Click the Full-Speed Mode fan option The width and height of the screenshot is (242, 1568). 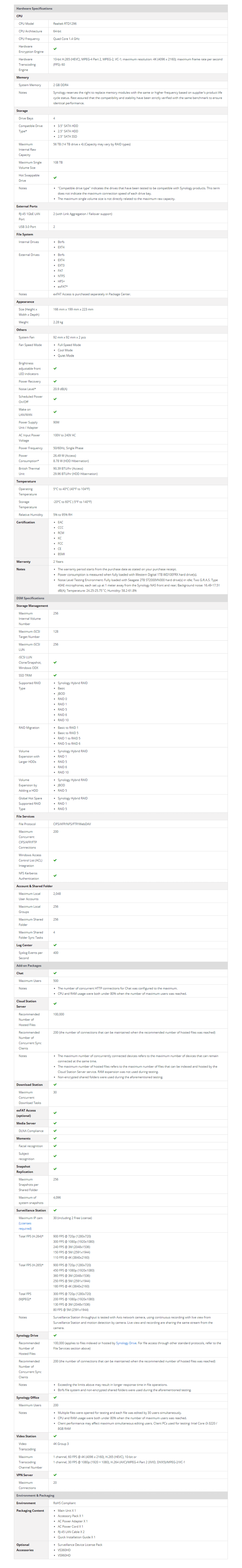click(69, 345)
